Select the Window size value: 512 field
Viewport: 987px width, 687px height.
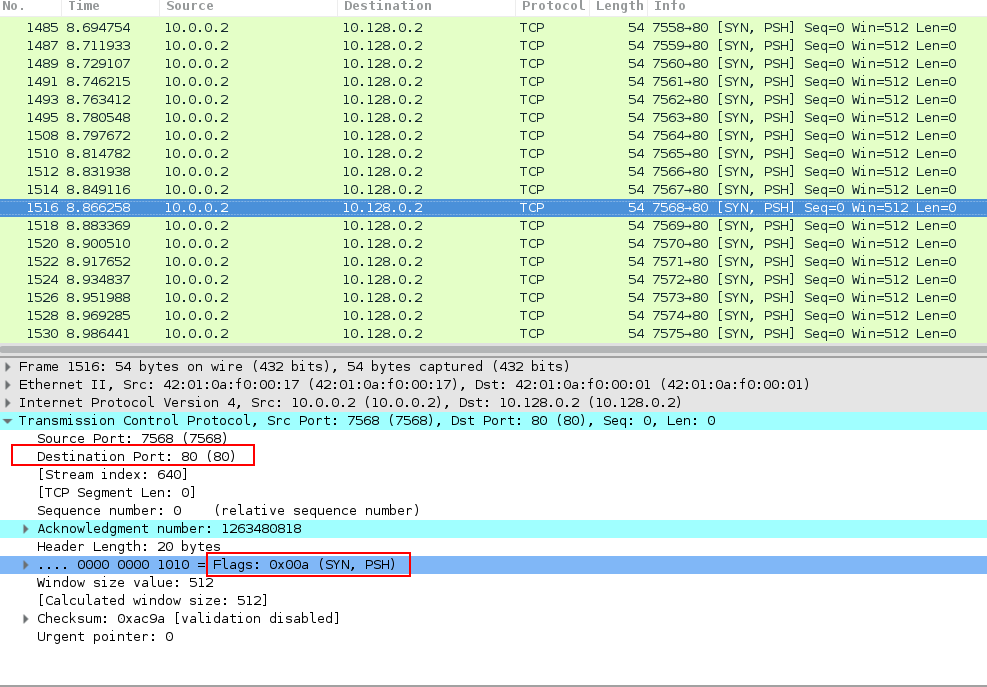494,582
